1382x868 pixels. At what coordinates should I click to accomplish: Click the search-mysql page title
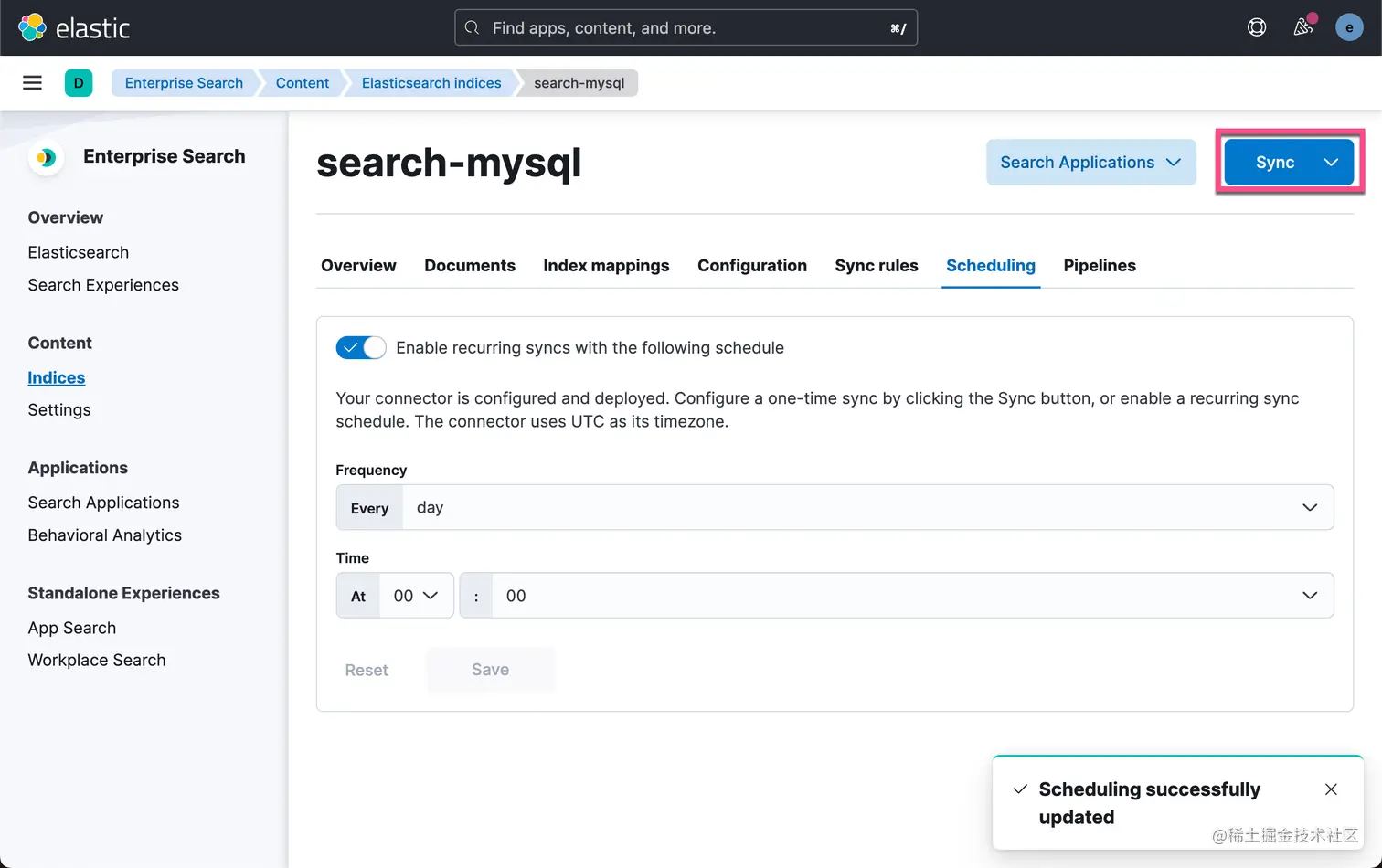449,163
